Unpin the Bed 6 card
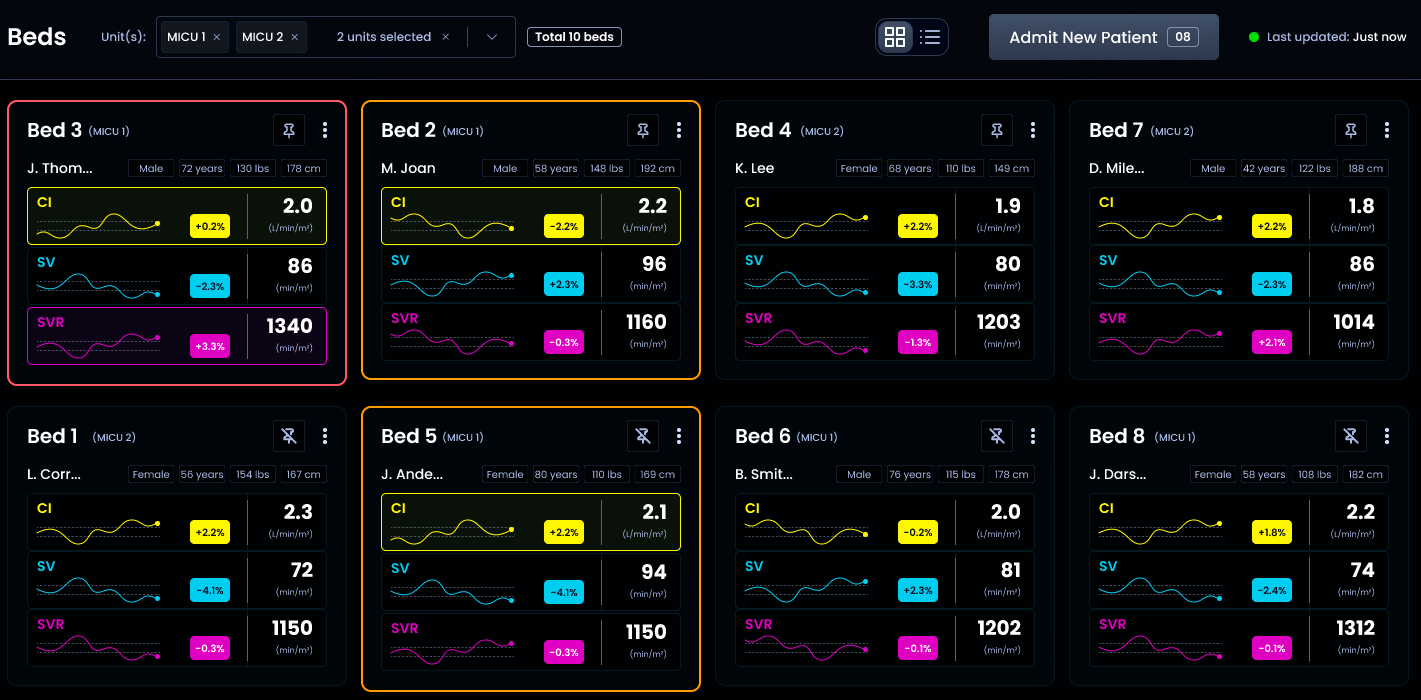Screen dimensions: 1421x700 pyautogui.click(x=997, y=436)
